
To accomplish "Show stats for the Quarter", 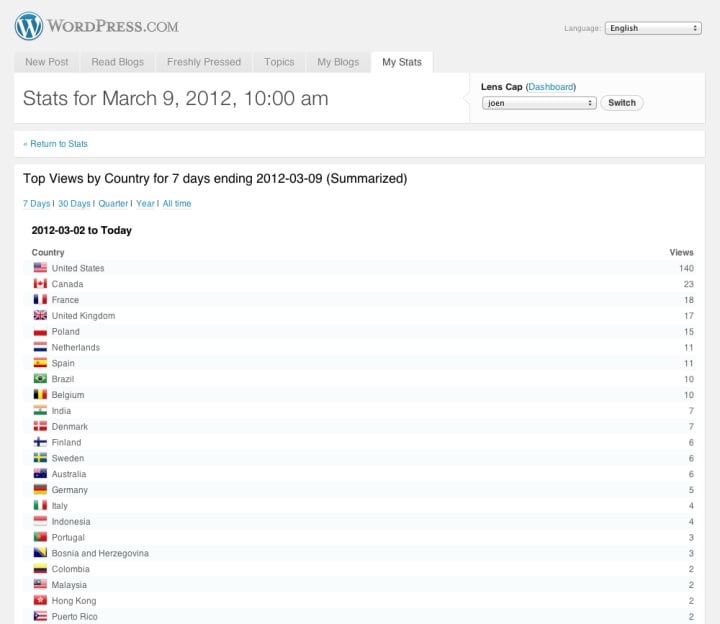I will 113,203.
